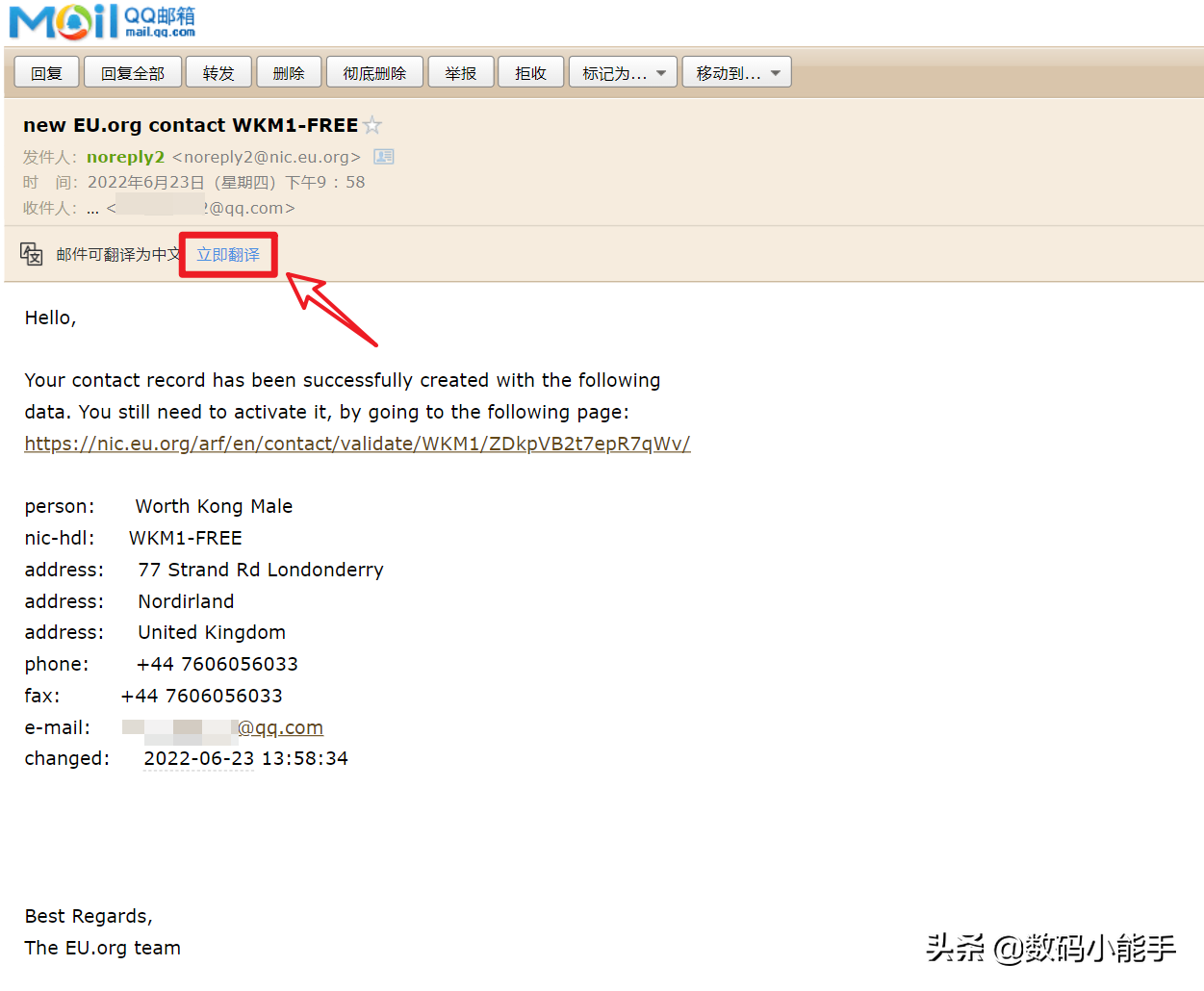
Task: Choose 回复全部 to reply all
Action: [x=133, y=73]
